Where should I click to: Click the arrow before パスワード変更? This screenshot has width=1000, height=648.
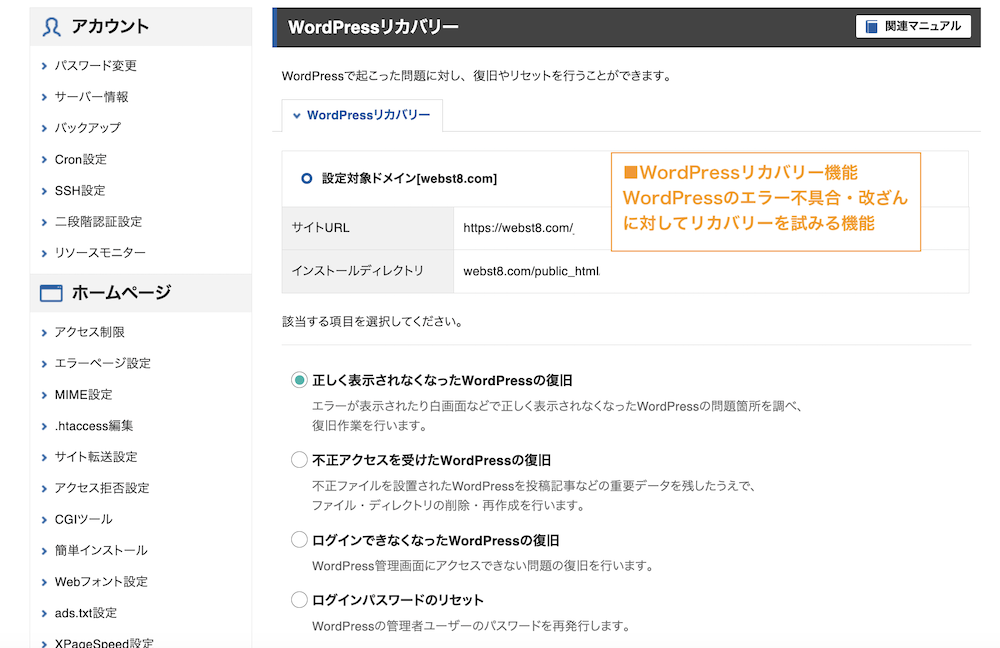pos(44,66)
